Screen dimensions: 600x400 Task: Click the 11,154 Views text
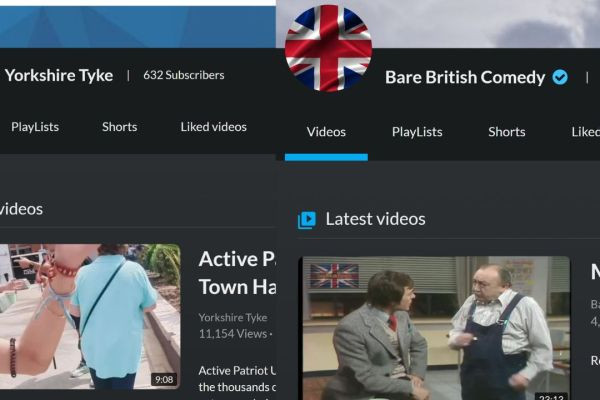(x=233, y=334)
